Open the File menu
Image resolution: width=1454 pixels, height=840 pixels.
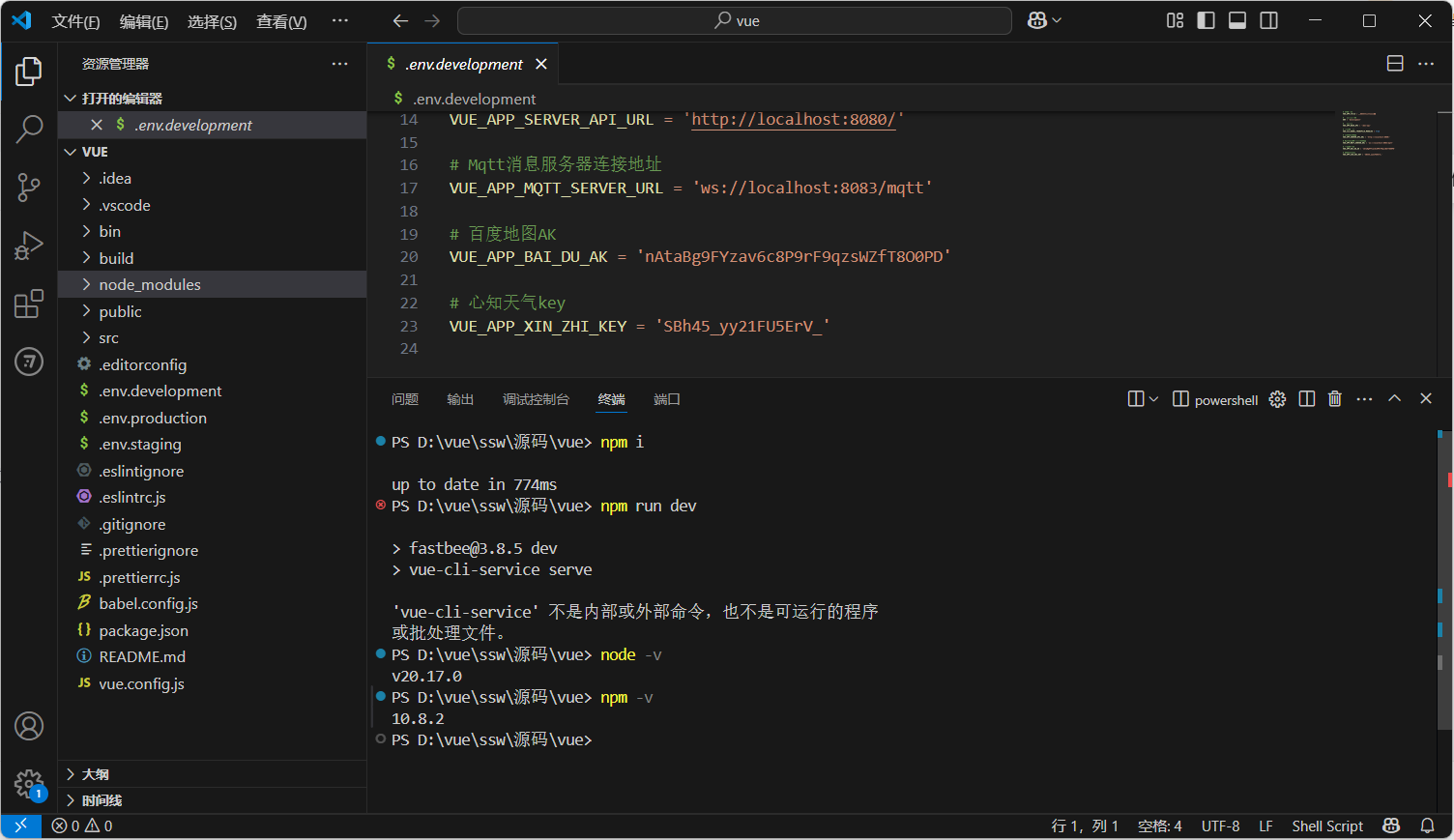[x=75, y=21]
